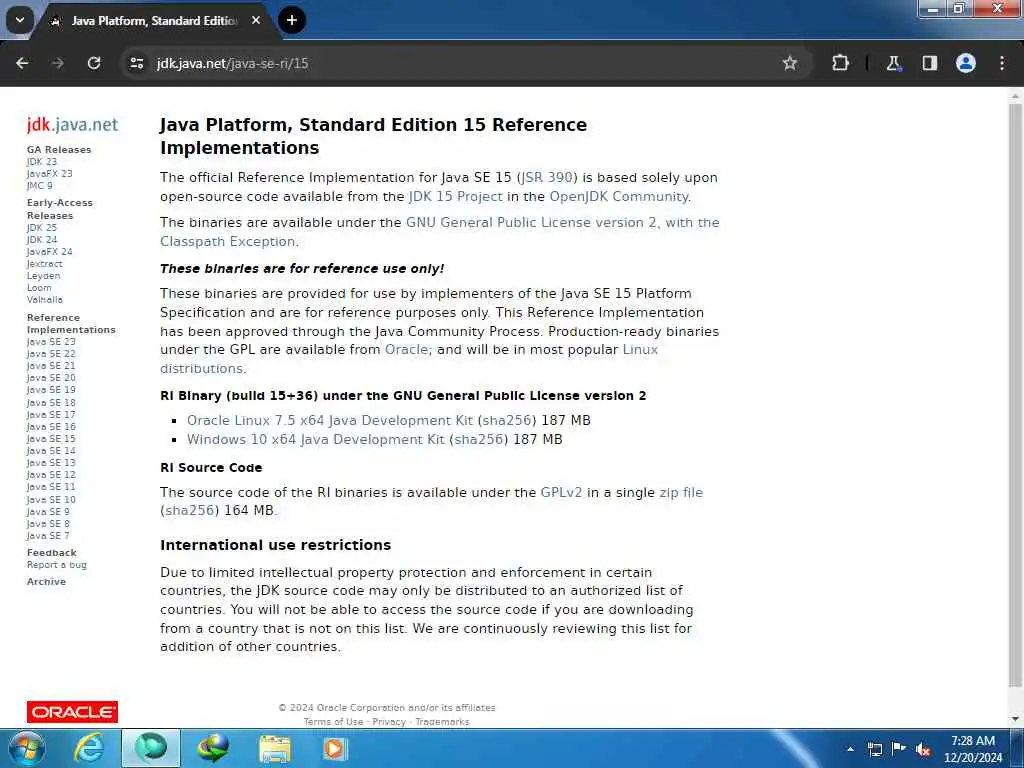The height and width of the screenshot is (768, 1024).
Task: Download Windows 10 x64 Java Development Kit
Action: (x=315, y=440)
